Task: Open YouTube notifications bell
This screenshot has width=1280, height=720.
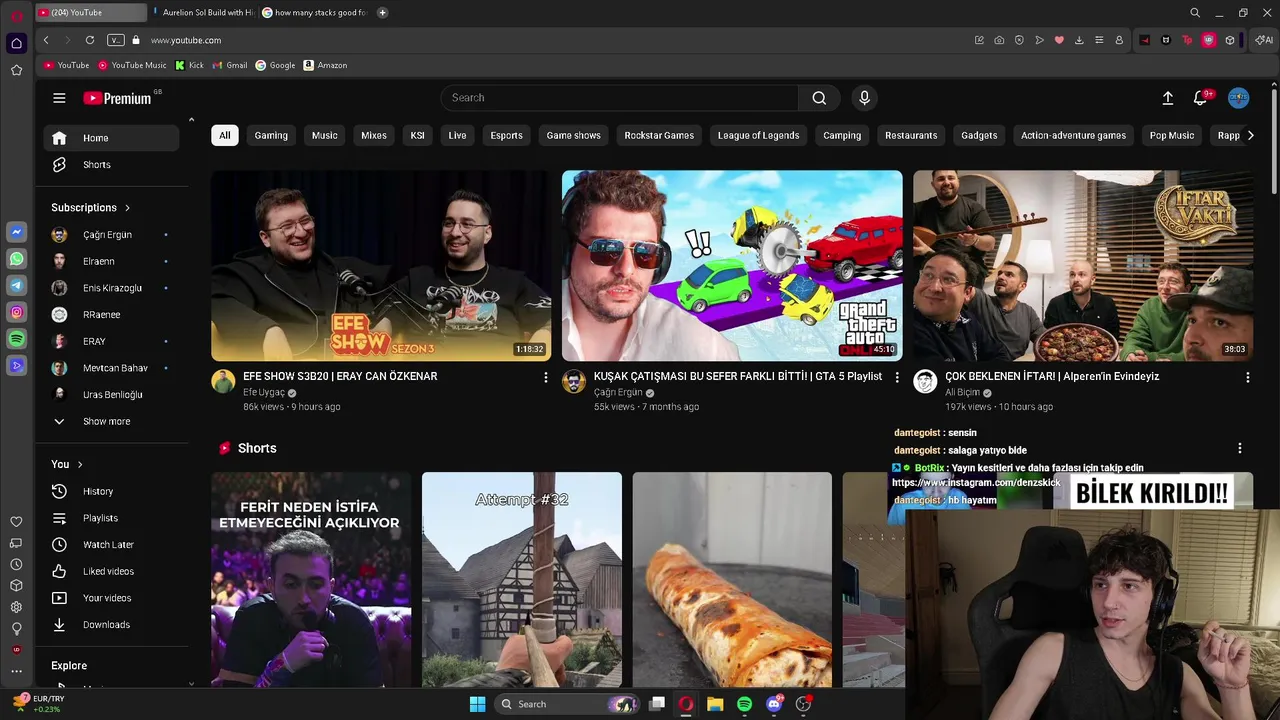Action: 1200,98
